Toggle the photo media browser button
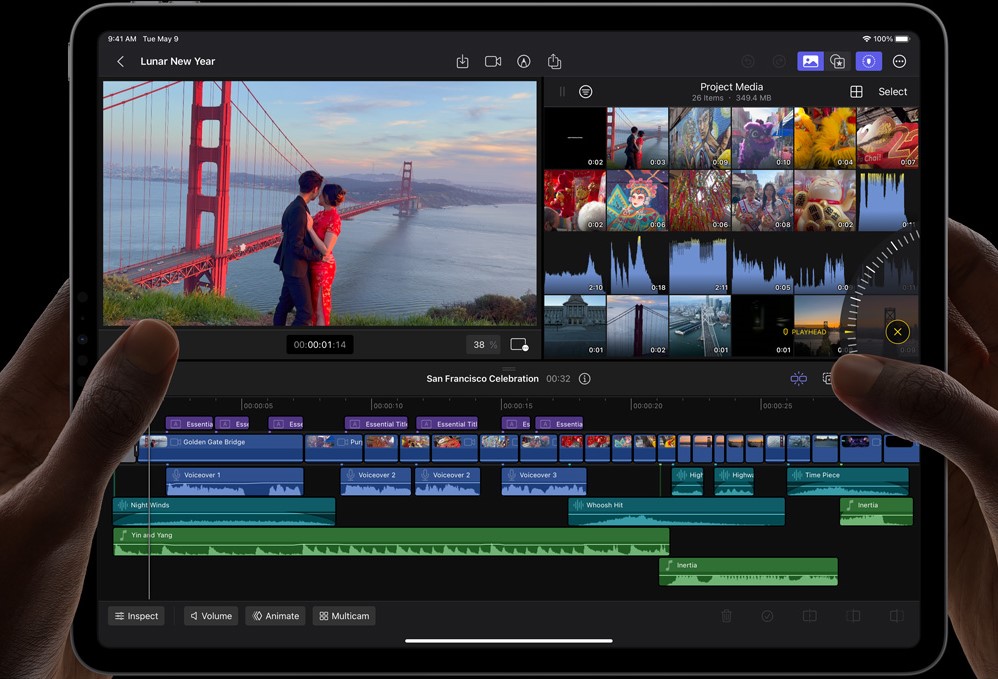998x679 pixels. [810, 62]
